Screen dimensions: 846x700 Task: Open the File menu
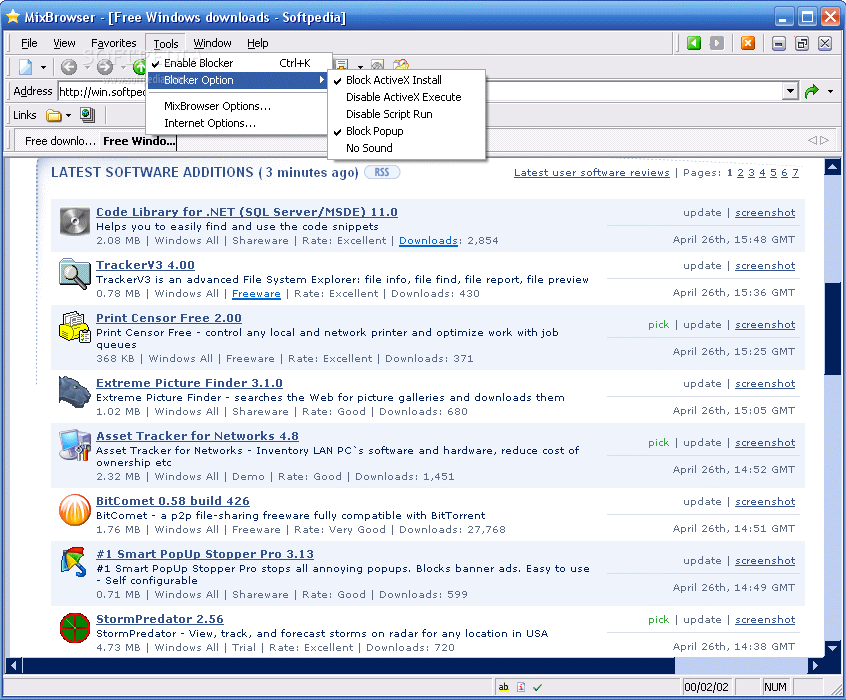[x=29, y=43]
